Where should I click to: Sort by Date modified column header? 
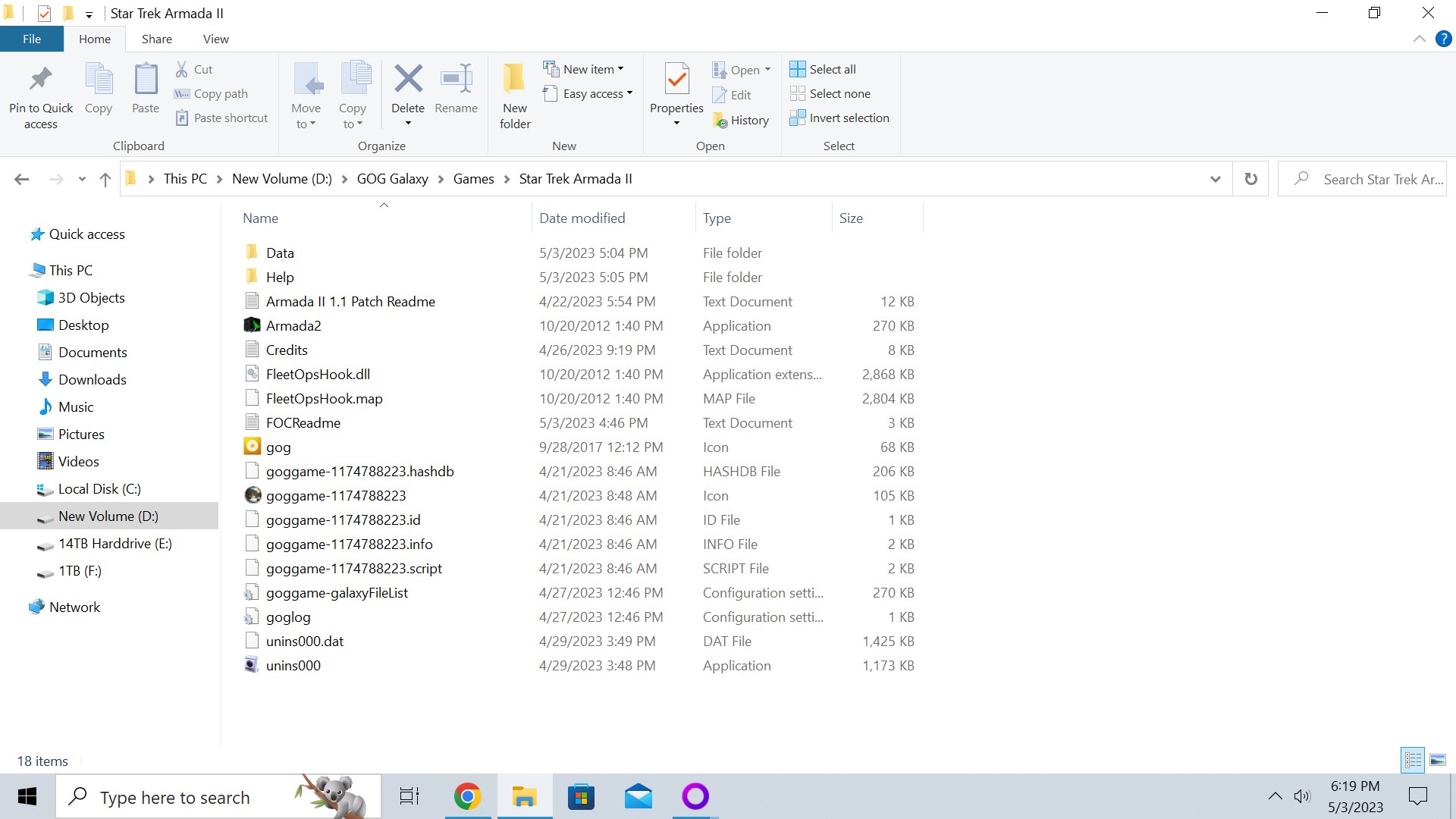tap(613, 218)
